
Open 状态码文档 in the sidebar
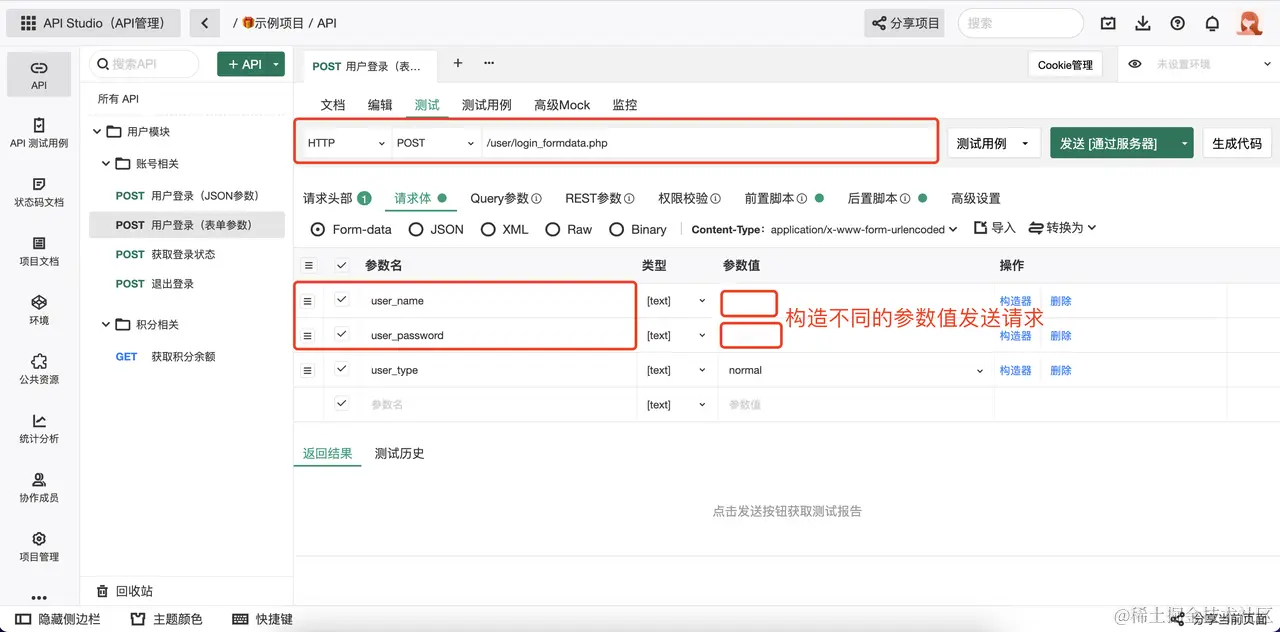pyautogui.click(x=39, y=192)
